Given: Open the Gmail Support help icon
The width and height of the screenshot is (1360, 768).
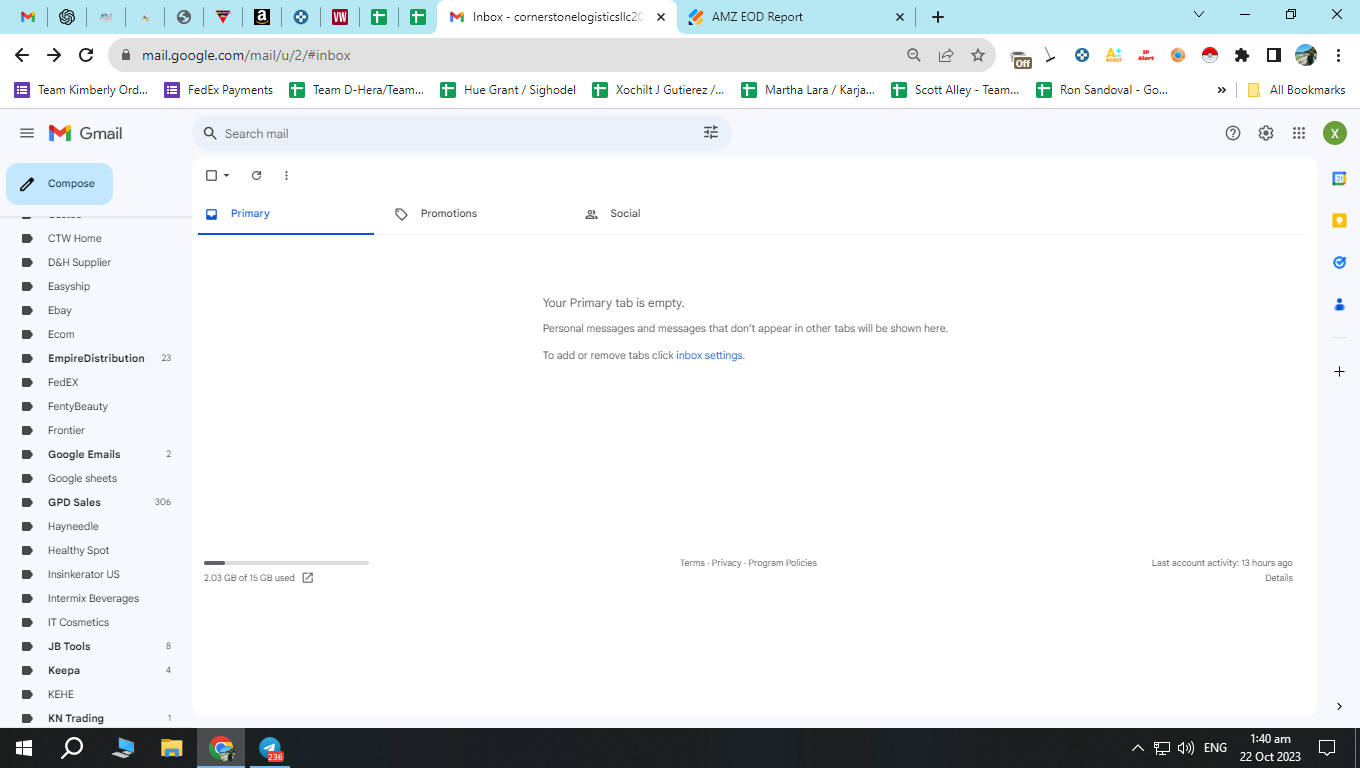Looking at the screenshot, I should click(1233, 133).
